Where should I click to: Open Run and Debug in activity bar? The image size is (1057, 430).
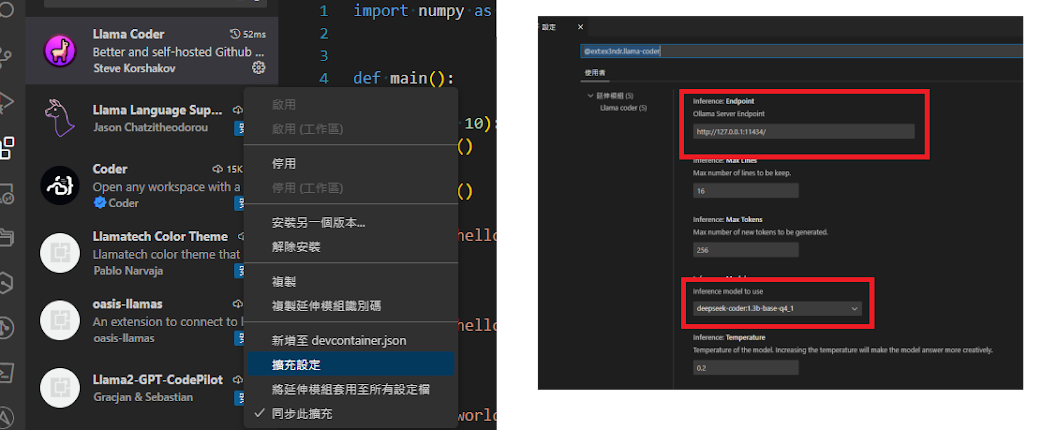7,102
